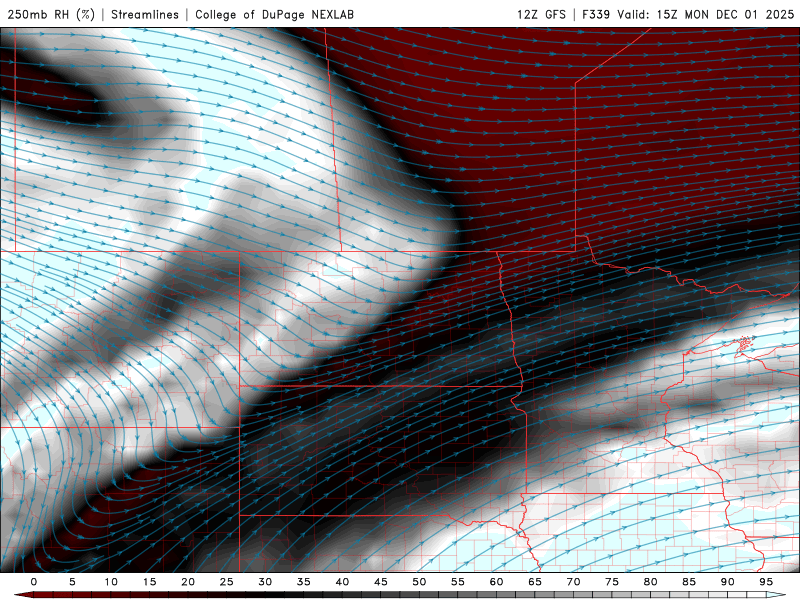Screen dimensions: 800x600
Task: Click the colorbar tick label "20"
Action: 188,582
